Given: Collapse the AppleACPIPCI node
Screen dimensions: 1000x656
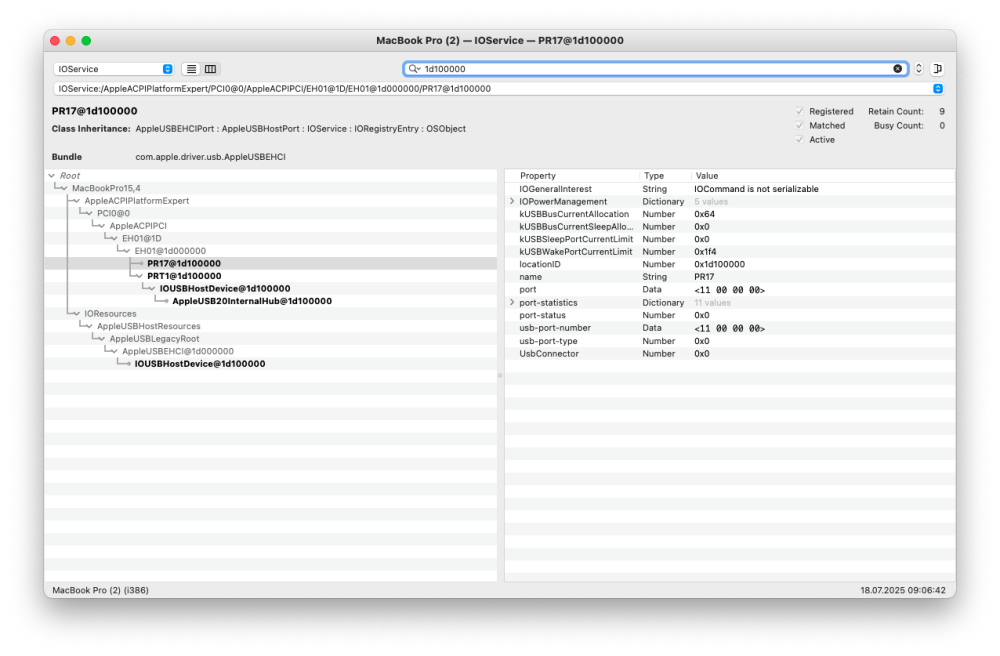Looking at the screenshot, I should tap(101, 226).
